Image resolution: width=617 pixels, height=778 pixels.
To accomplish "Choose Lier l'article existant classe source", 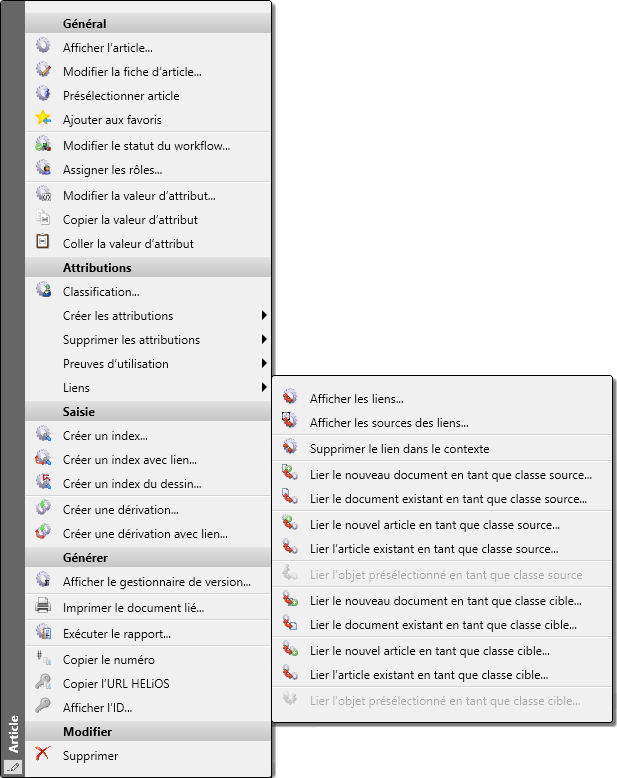I will coord(442,549).
